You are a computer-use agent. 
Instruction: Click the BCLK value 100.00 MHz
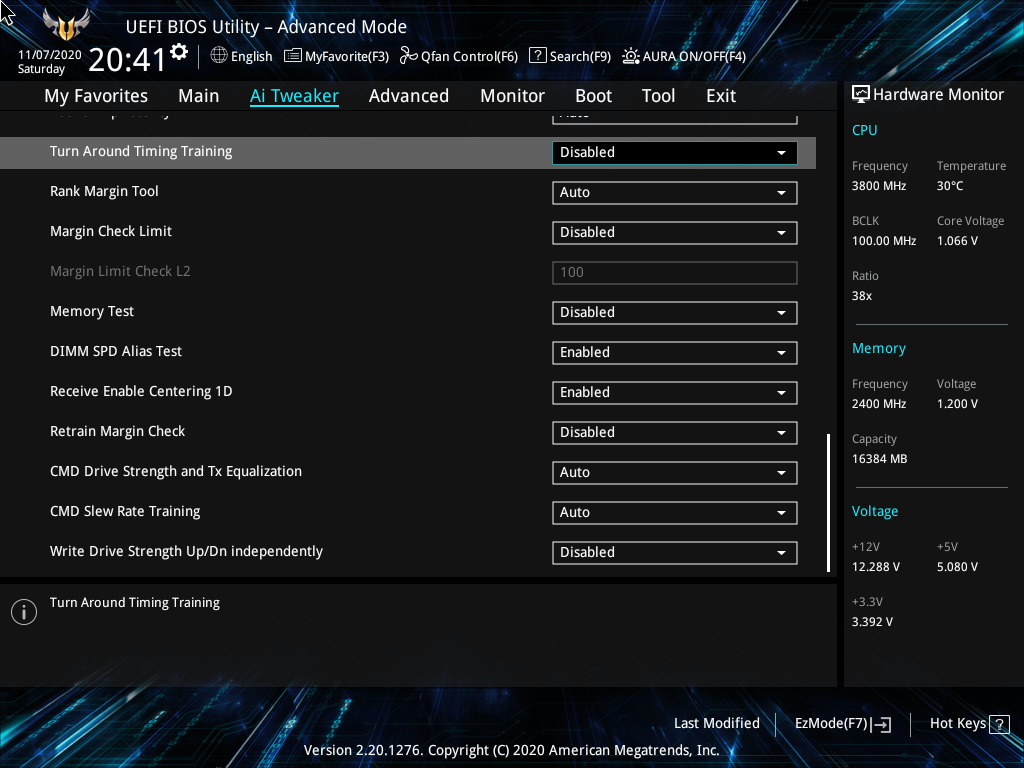884,241
